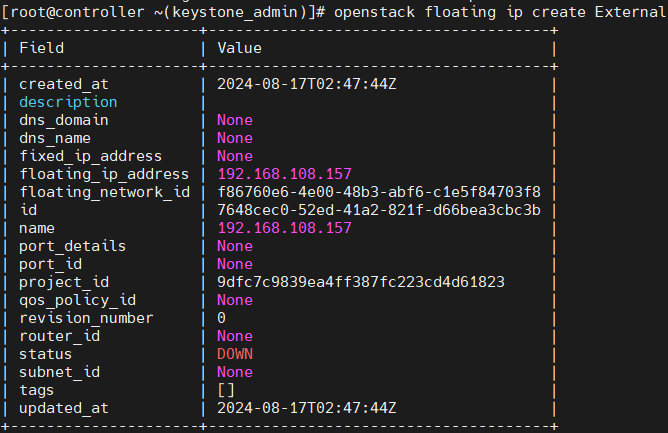Click the updated_at timestamp value
The width and height of the screenshot is (668, 433).
coord(307,408)
